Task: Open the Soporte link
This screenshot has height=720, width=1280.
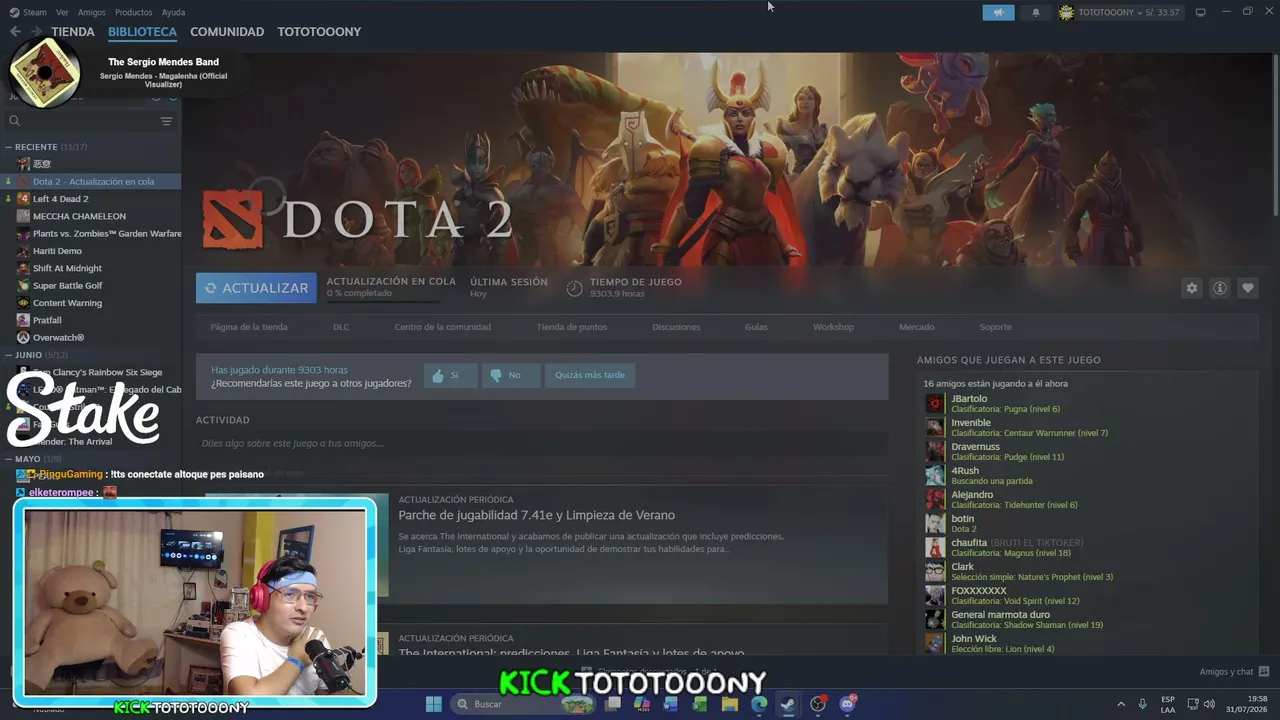Action: click(x=996, y=327)
